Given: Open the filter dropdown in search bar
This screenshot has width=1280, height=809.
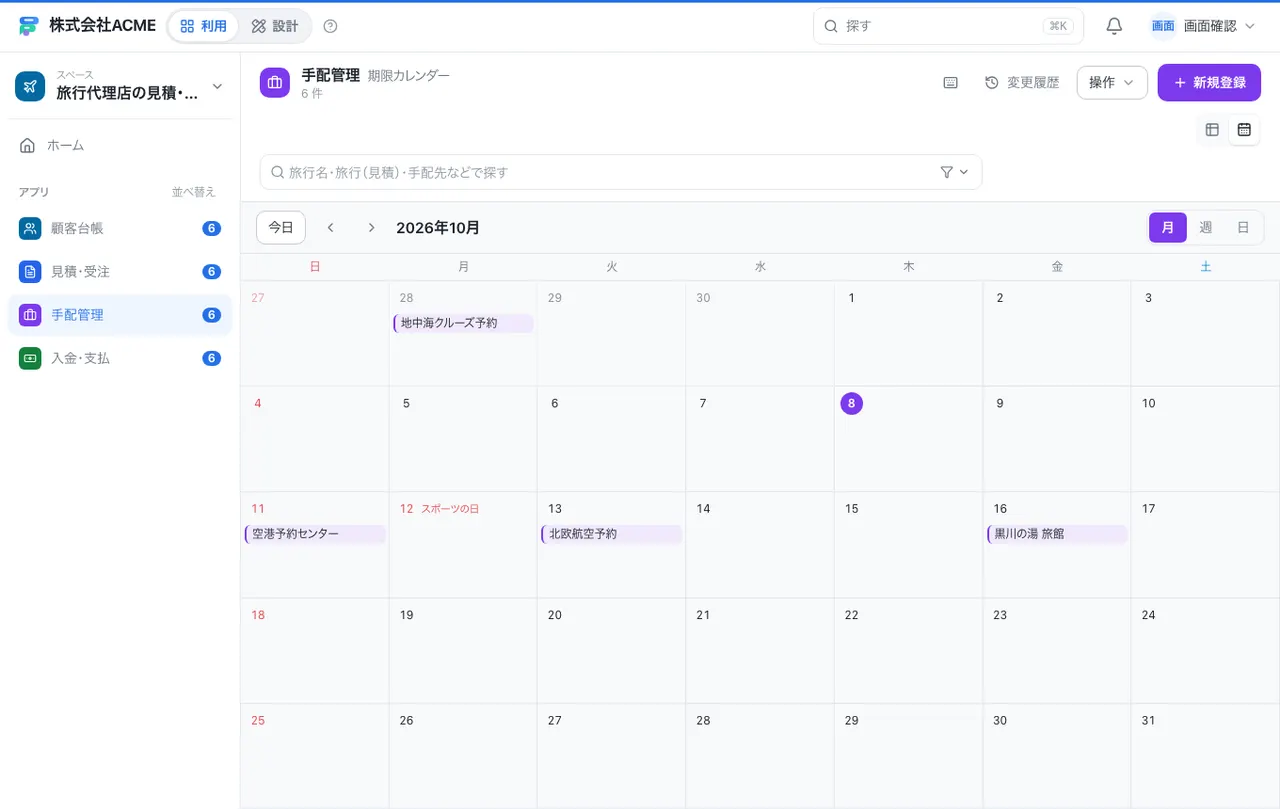Looking at the screenshot, I should (x=954, y=172).
